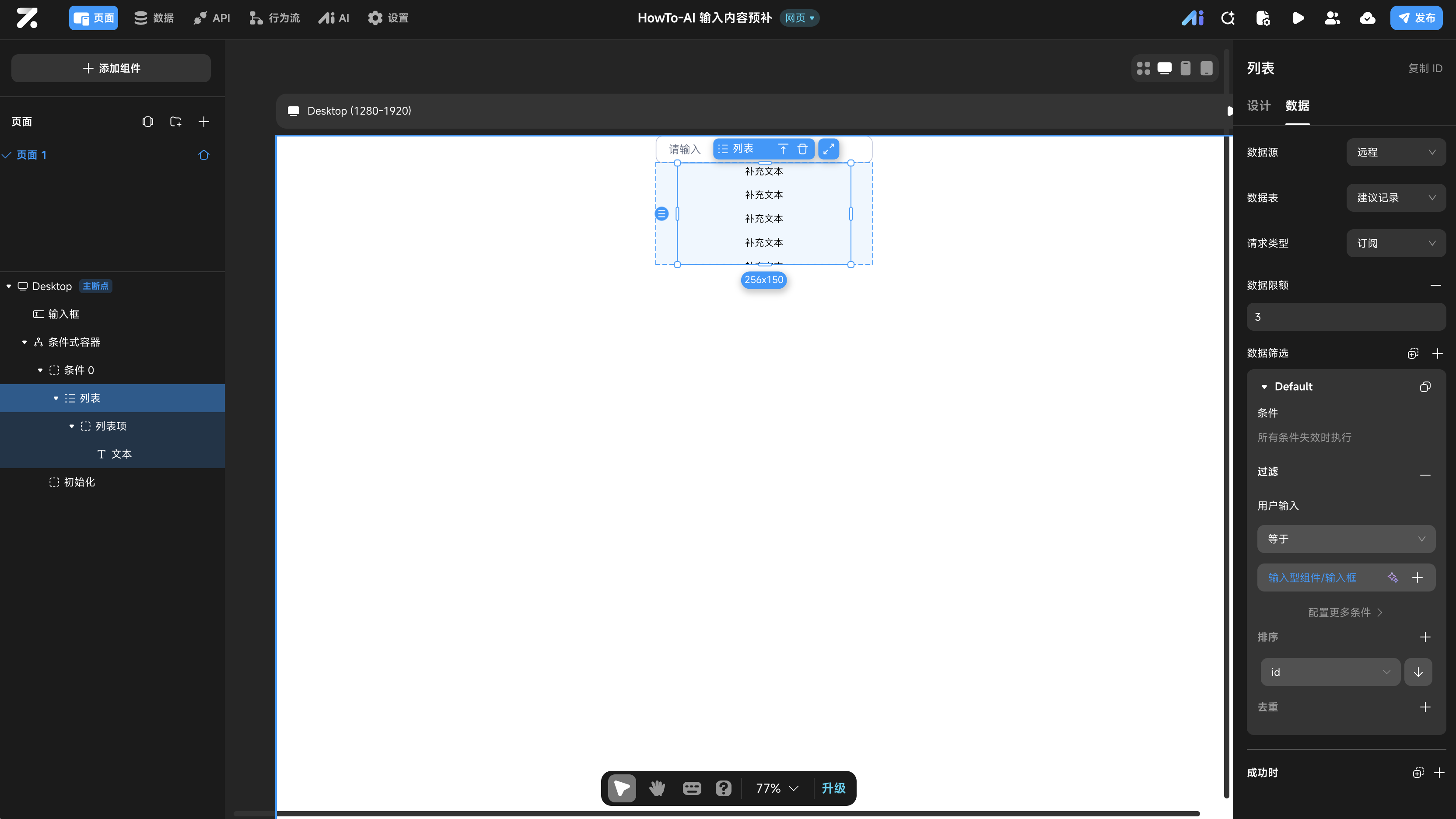
Task: Switch to mobile device preview icon
Action: [x=1185, y=68]
